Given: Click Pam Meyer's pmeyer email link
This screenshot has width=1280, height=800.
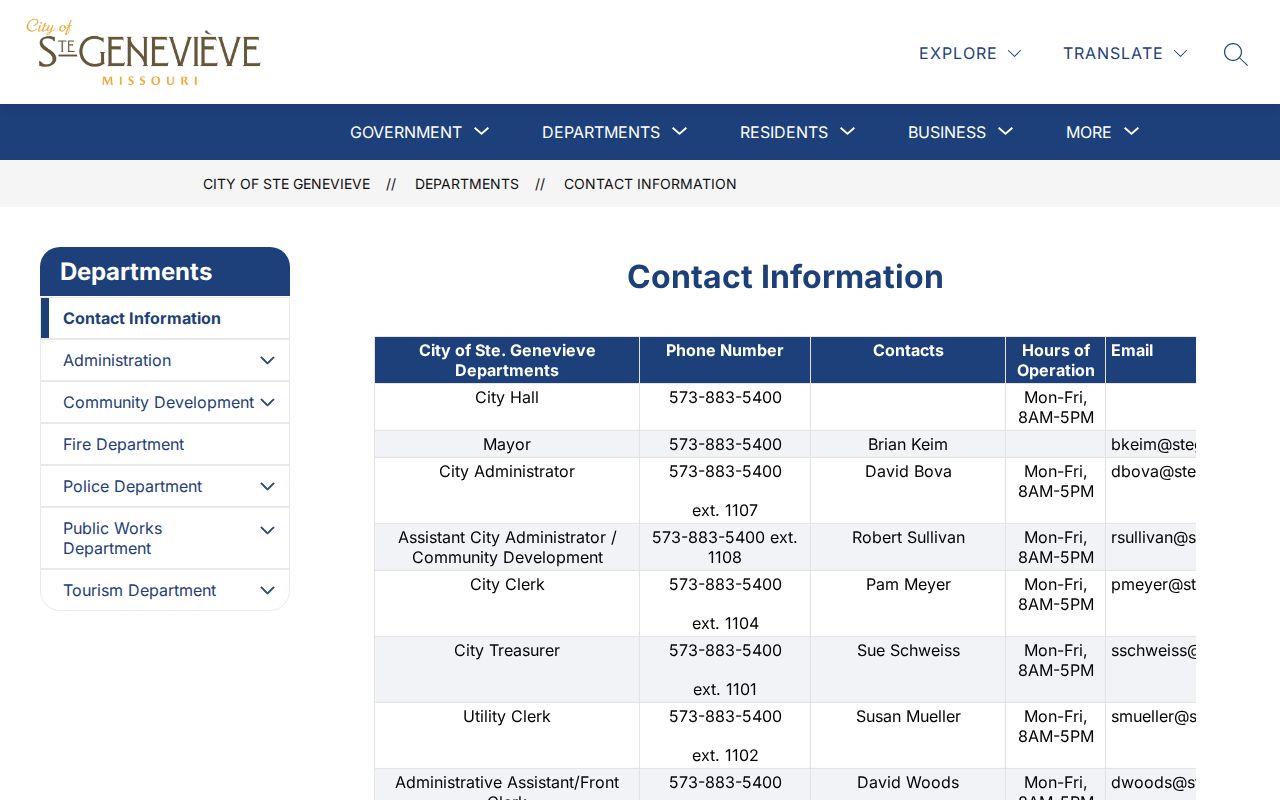Looking at the screenshot, I should point(1153,584).
